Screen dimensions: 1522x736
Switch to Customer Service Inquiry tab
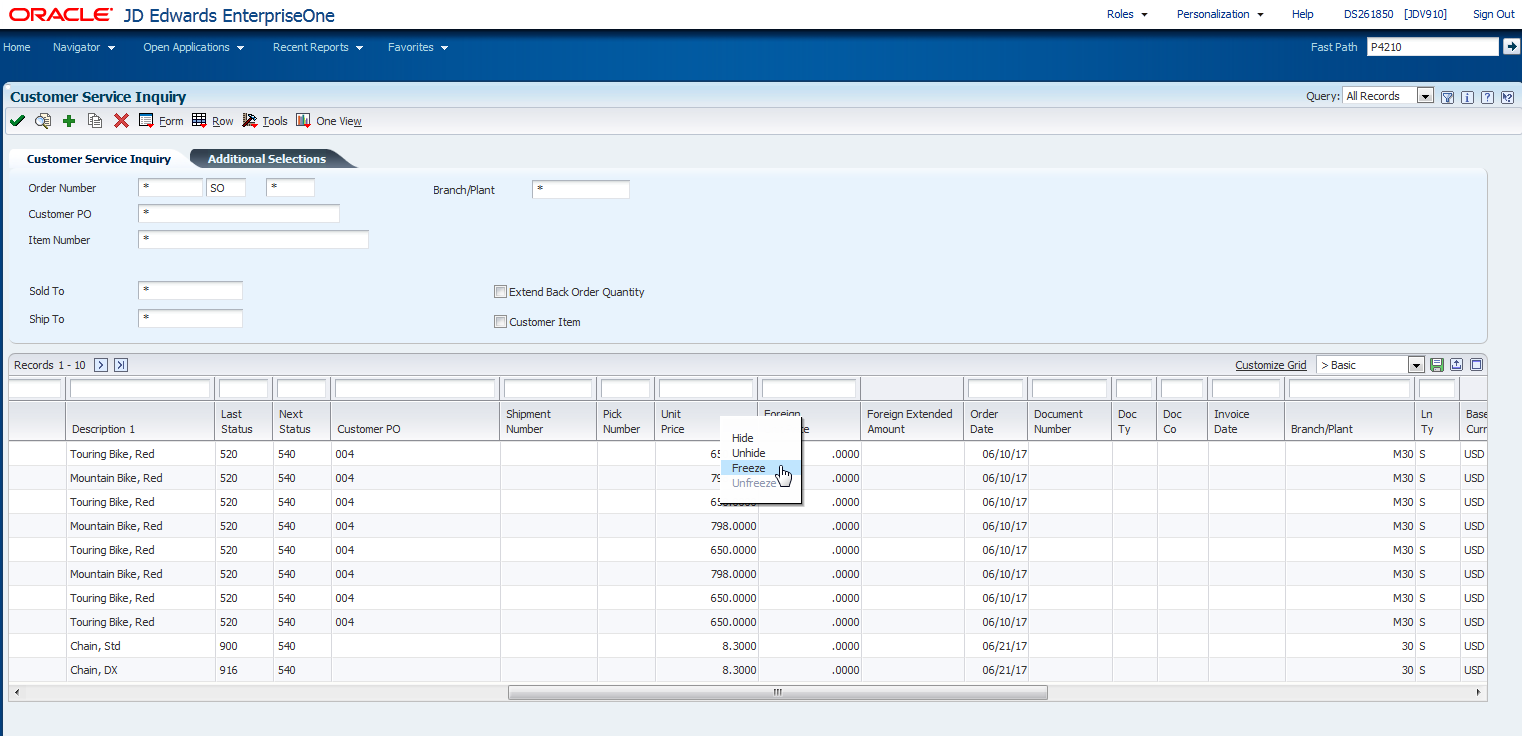[x=98, y=159]
